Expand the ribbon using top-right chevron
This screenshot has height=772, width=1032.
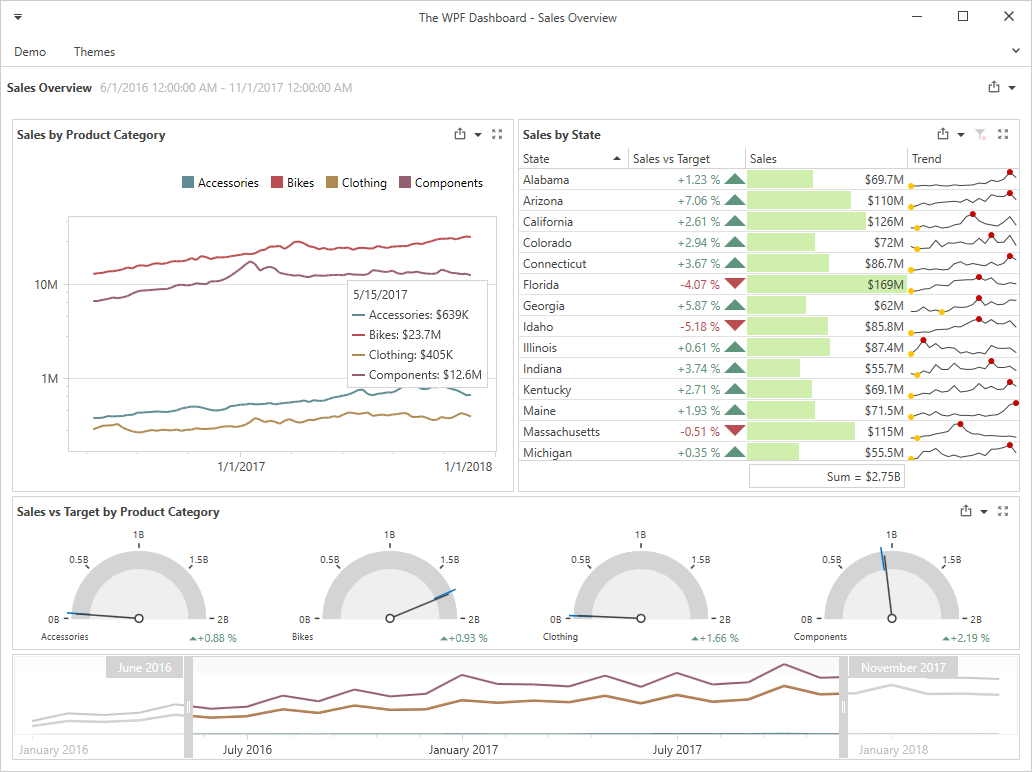click(1016, 50)
